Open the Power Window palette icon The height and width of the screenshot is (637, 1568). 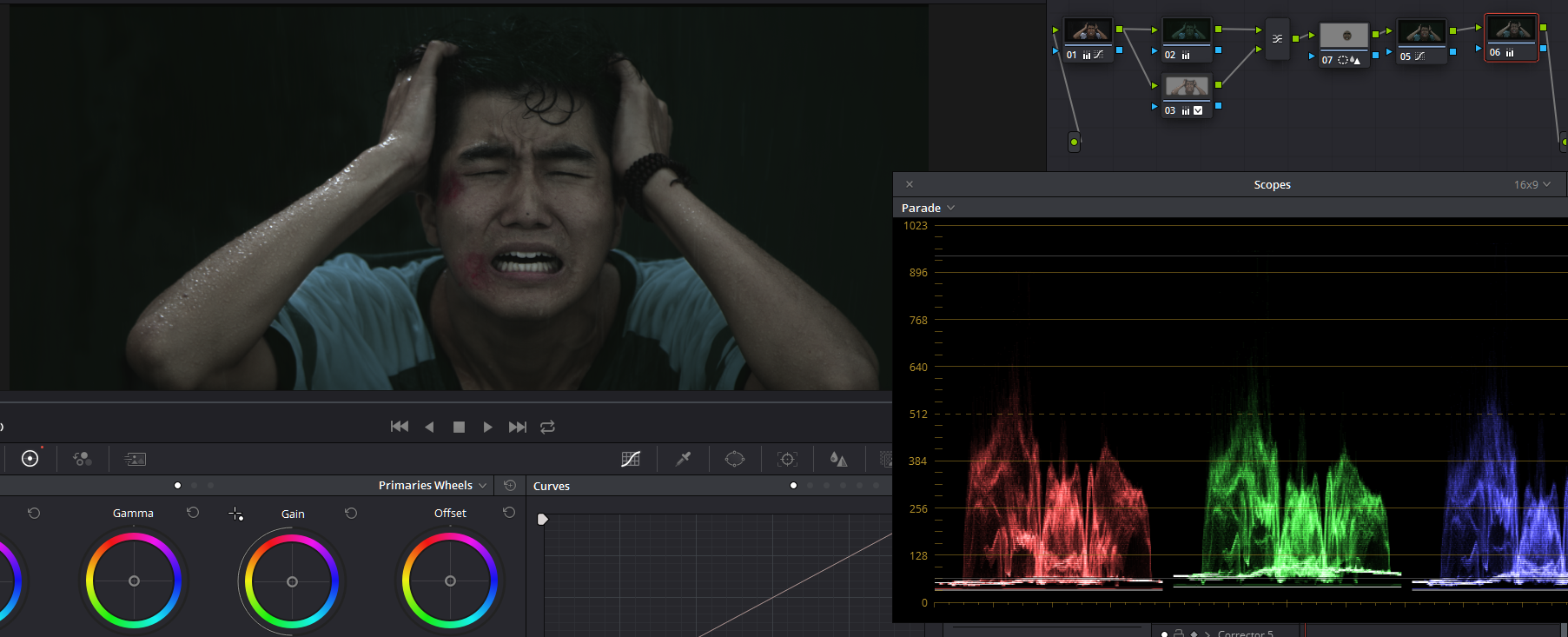click(735, 459)
